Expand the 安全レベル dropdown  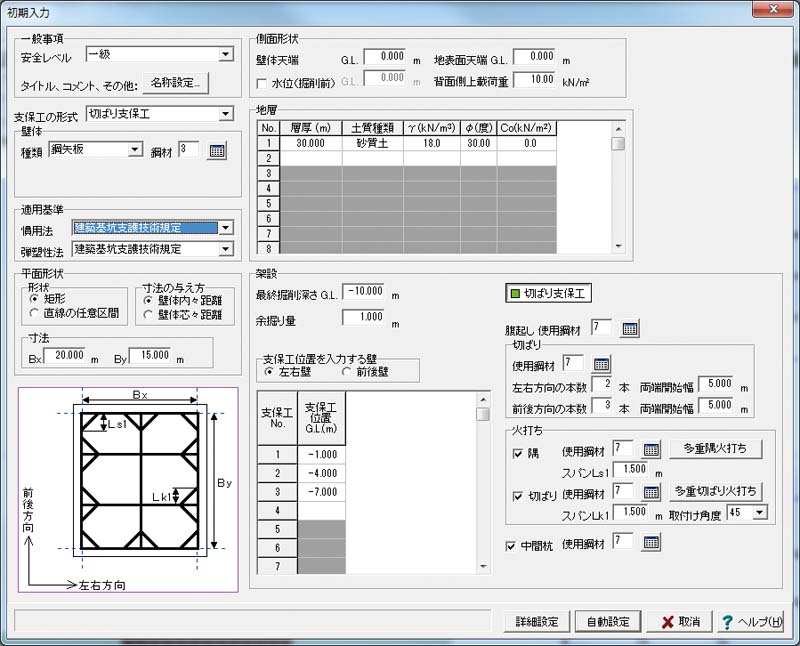coord(225,54)
